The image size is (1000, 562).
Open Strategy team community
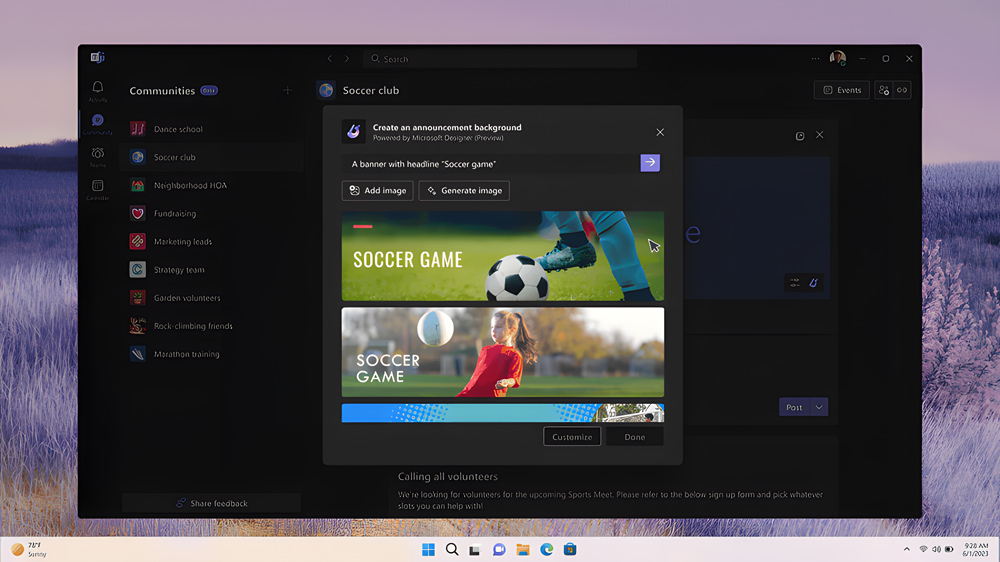coord(210,269)
